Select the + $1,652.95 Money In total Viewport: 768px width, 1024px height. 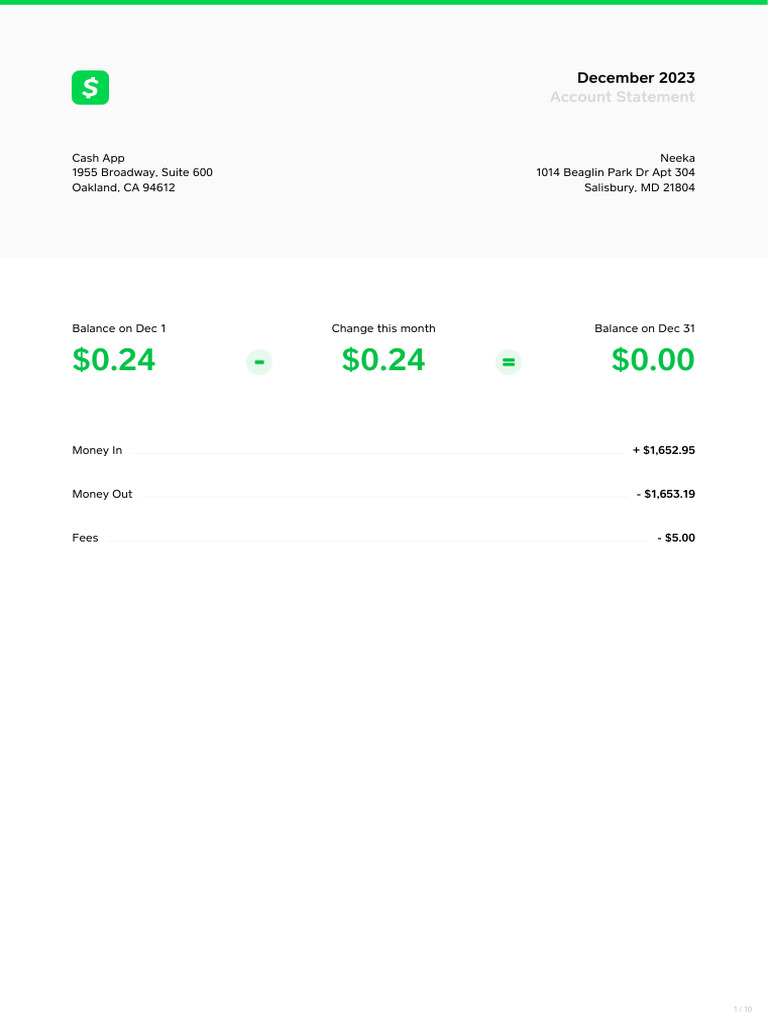pos(663,451)
